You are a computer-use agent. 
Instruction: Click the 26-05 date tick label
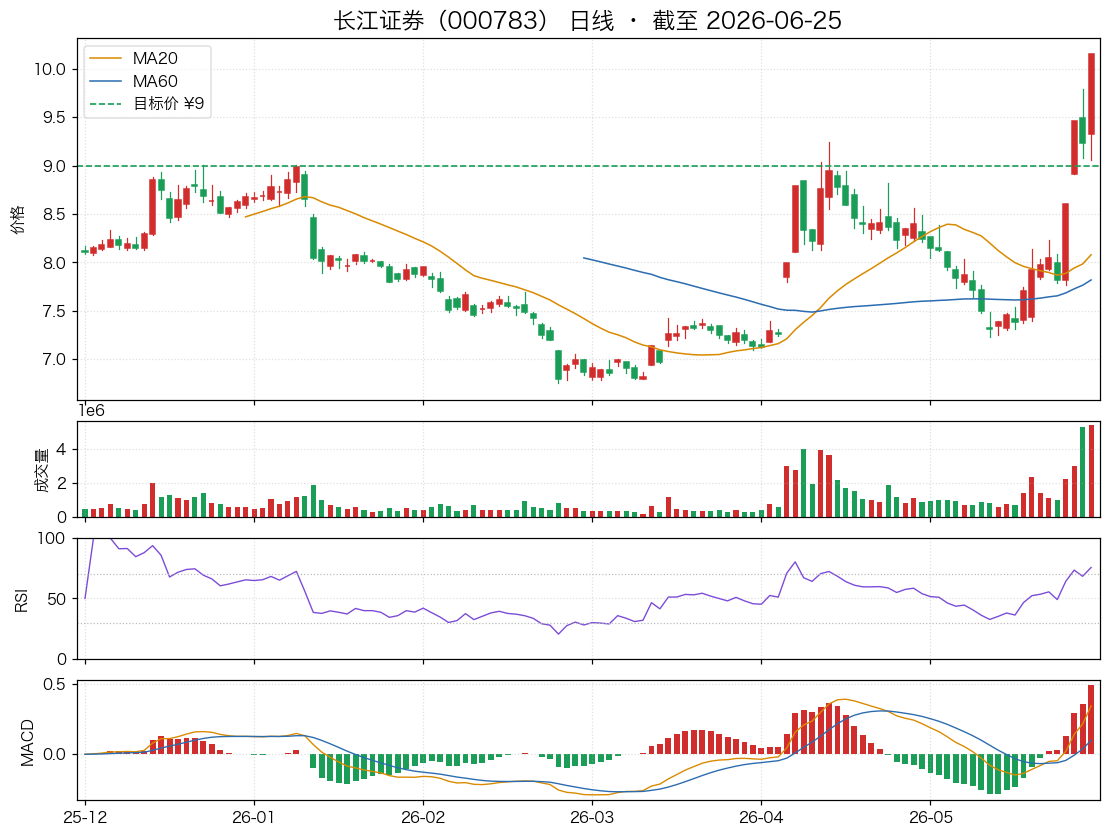point(930,817)
